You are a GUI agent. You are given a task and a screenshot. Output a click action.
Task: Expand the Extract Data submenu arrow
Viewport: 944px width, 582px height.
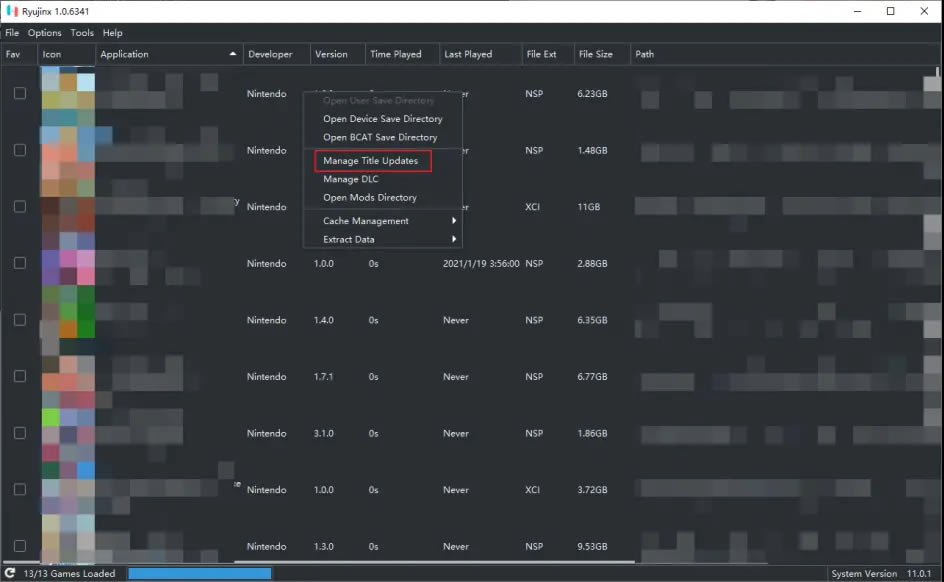[454, 240]
